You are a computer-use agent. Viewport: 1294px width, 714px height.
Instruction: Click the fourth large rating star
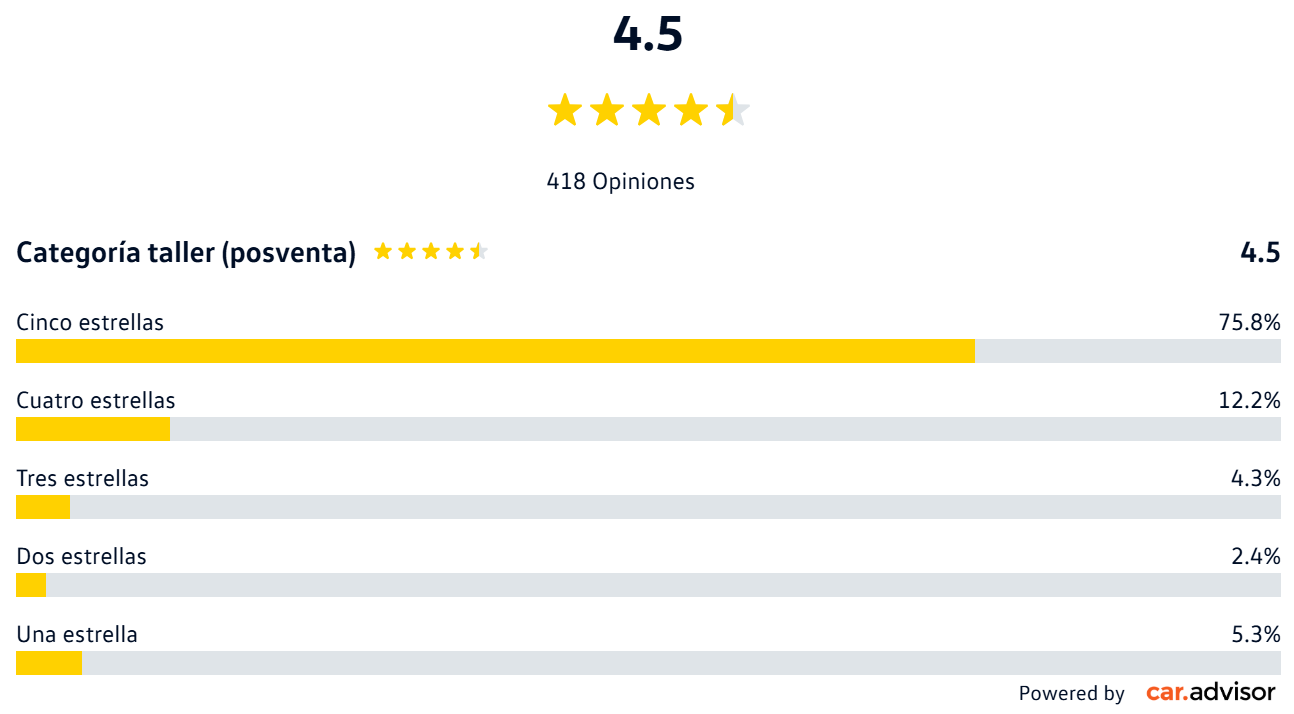pyautogui.click(x=691, y=110)
